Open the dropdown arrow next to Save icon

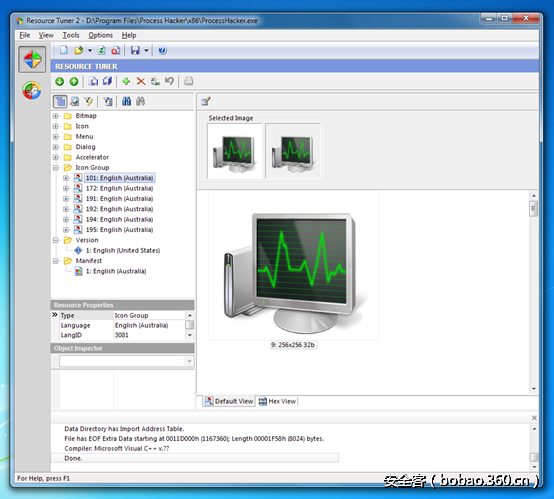coord(146,51)
